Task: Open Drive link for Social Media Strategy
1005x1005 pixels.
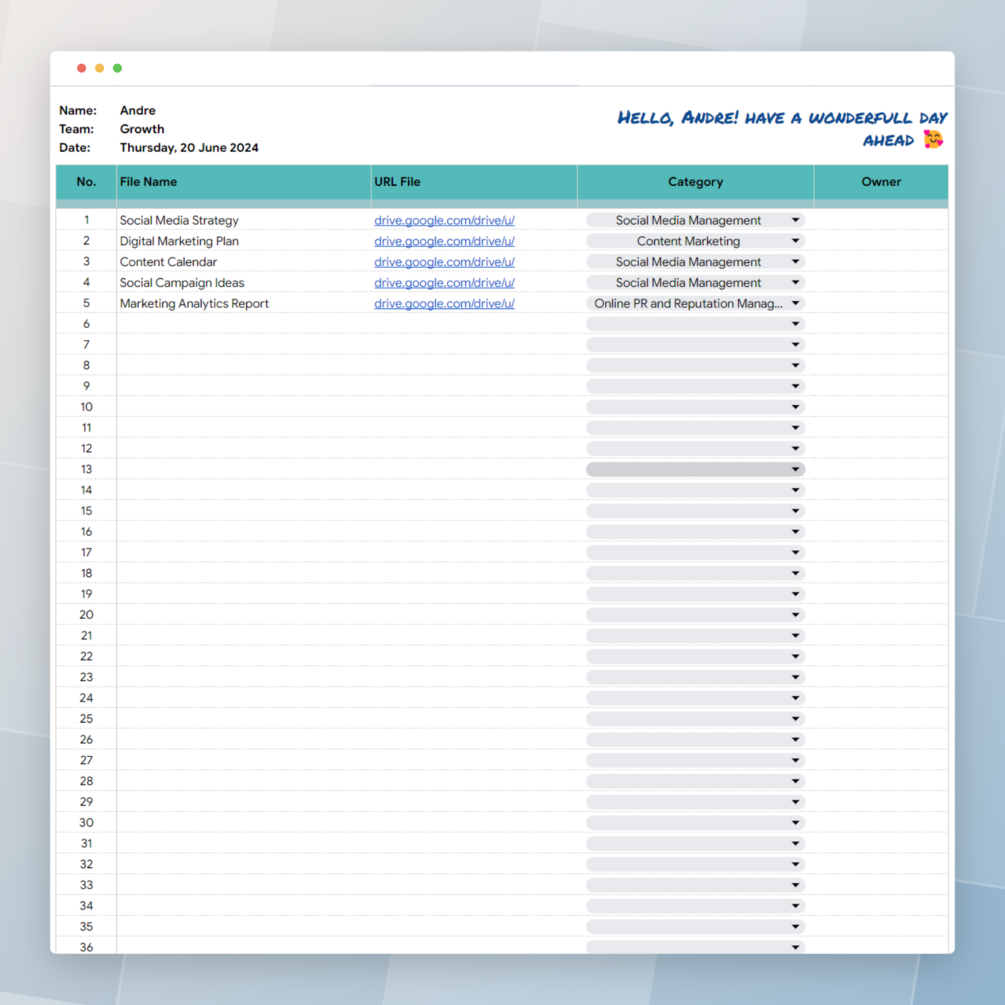Action: [444, 220]
